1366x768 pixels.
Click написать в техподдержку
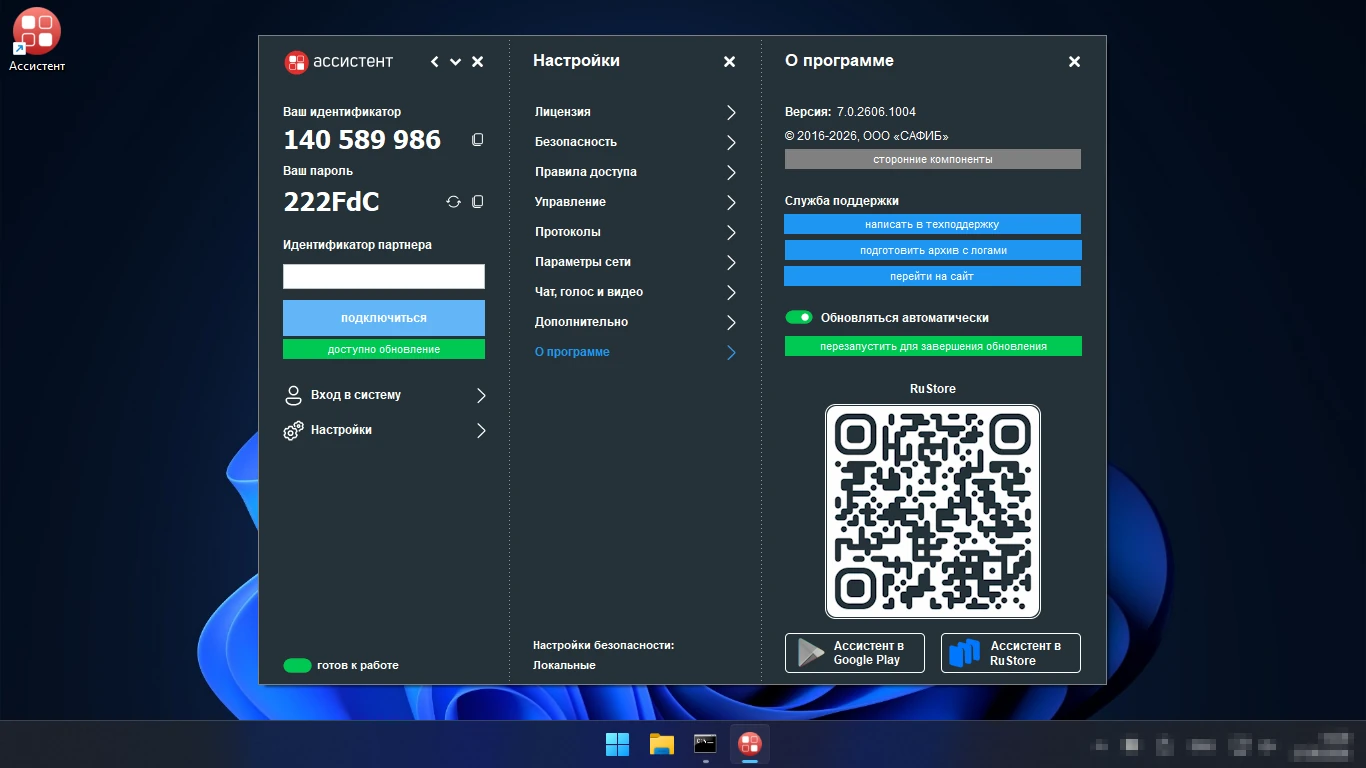pos(933,224)
